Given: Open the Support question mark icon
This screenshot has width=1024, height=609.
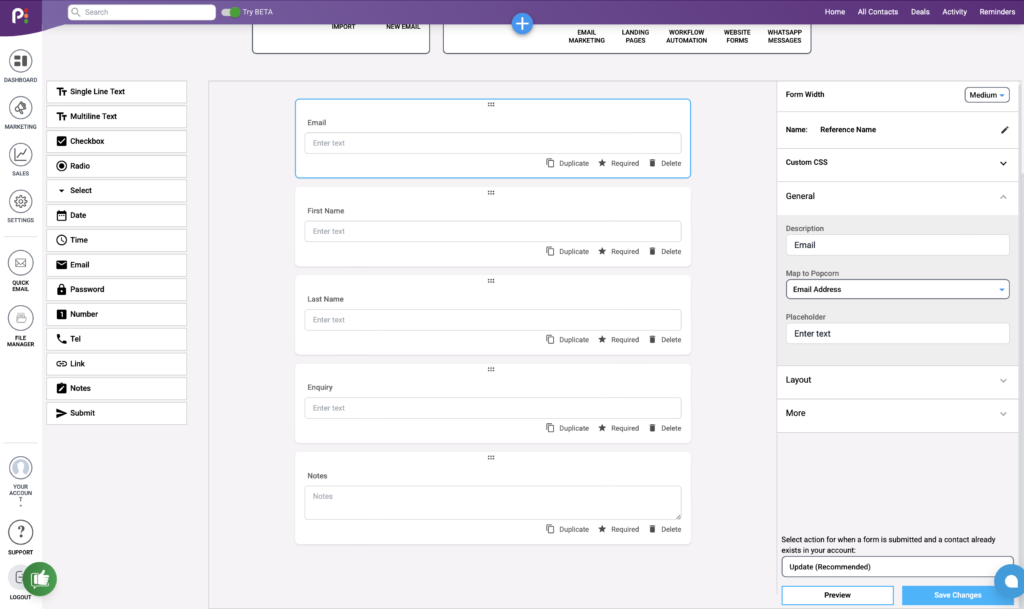Looking at the screenshot, I should click(x=20, y=532).
